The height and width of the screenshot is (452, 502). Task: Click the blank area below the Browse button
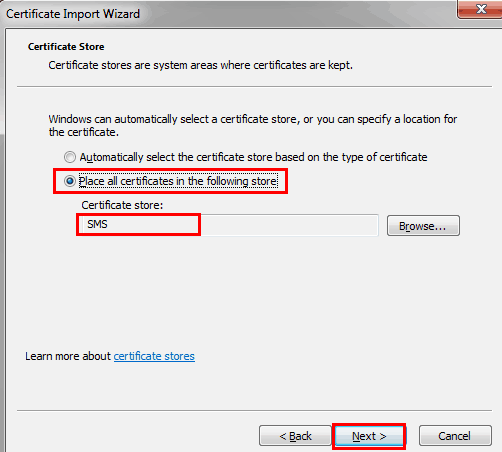pos(423,283)
